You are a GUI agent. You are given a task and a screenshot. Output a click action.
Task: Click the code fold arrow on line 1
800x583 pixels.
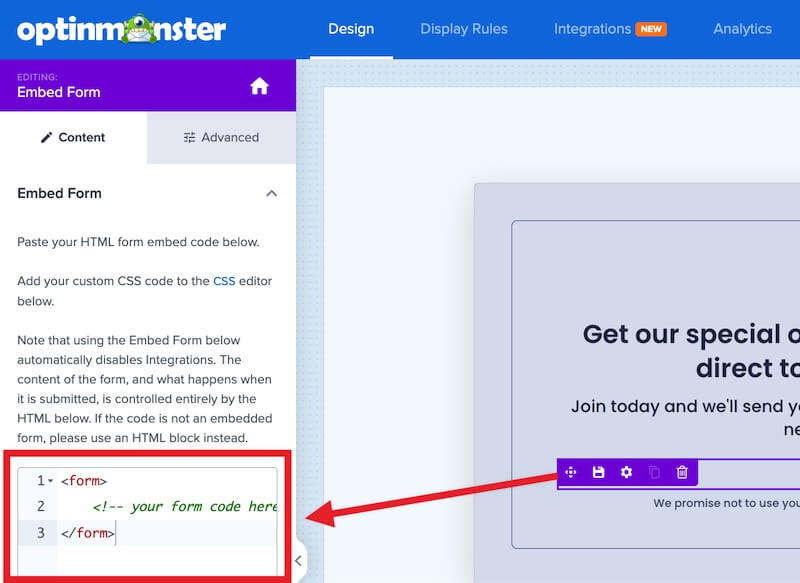pyautogui.click(x=49, y=481)
